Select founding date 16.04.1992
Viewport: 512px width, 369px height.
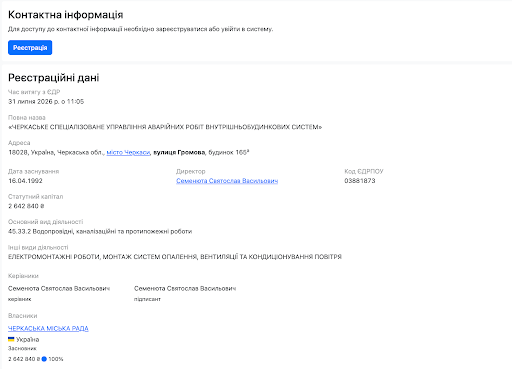[x=25, y=181]
